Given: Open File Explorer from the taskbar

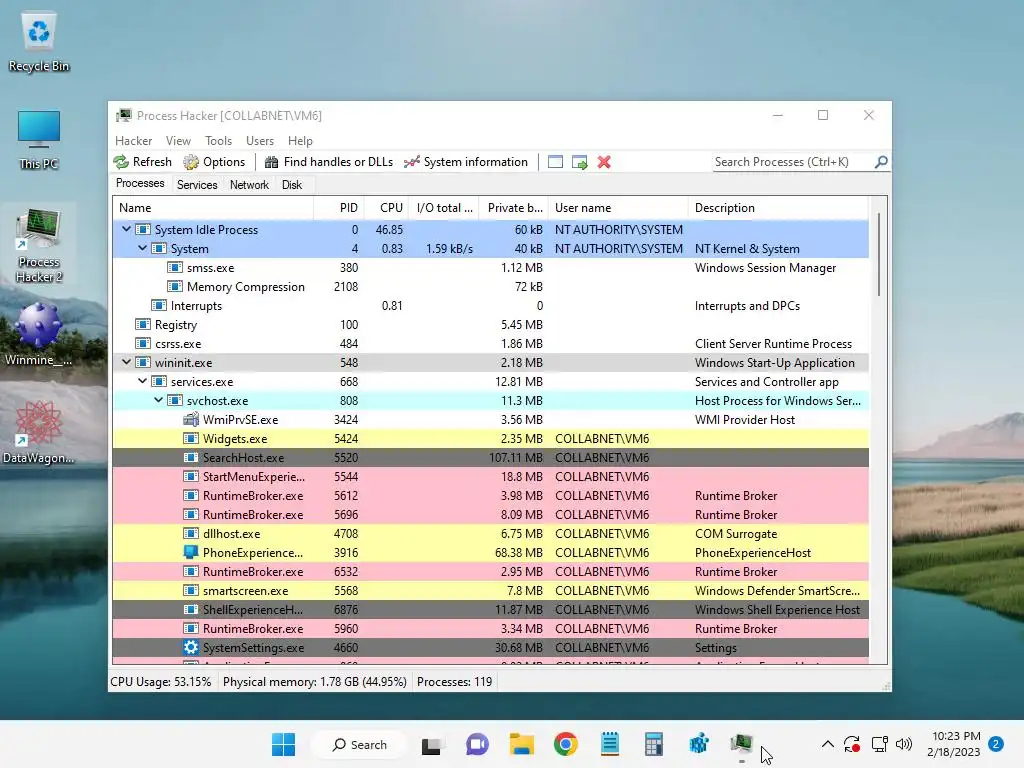Looking at the screenshot, I should point(522,744).
